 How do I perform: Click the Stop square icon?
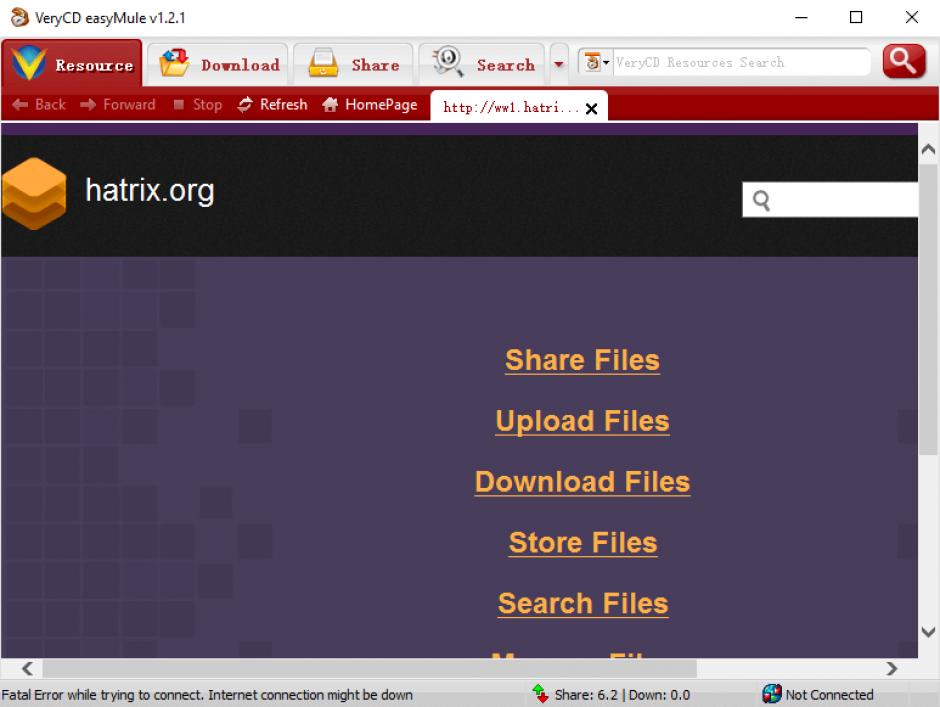(x=179, y=105)
